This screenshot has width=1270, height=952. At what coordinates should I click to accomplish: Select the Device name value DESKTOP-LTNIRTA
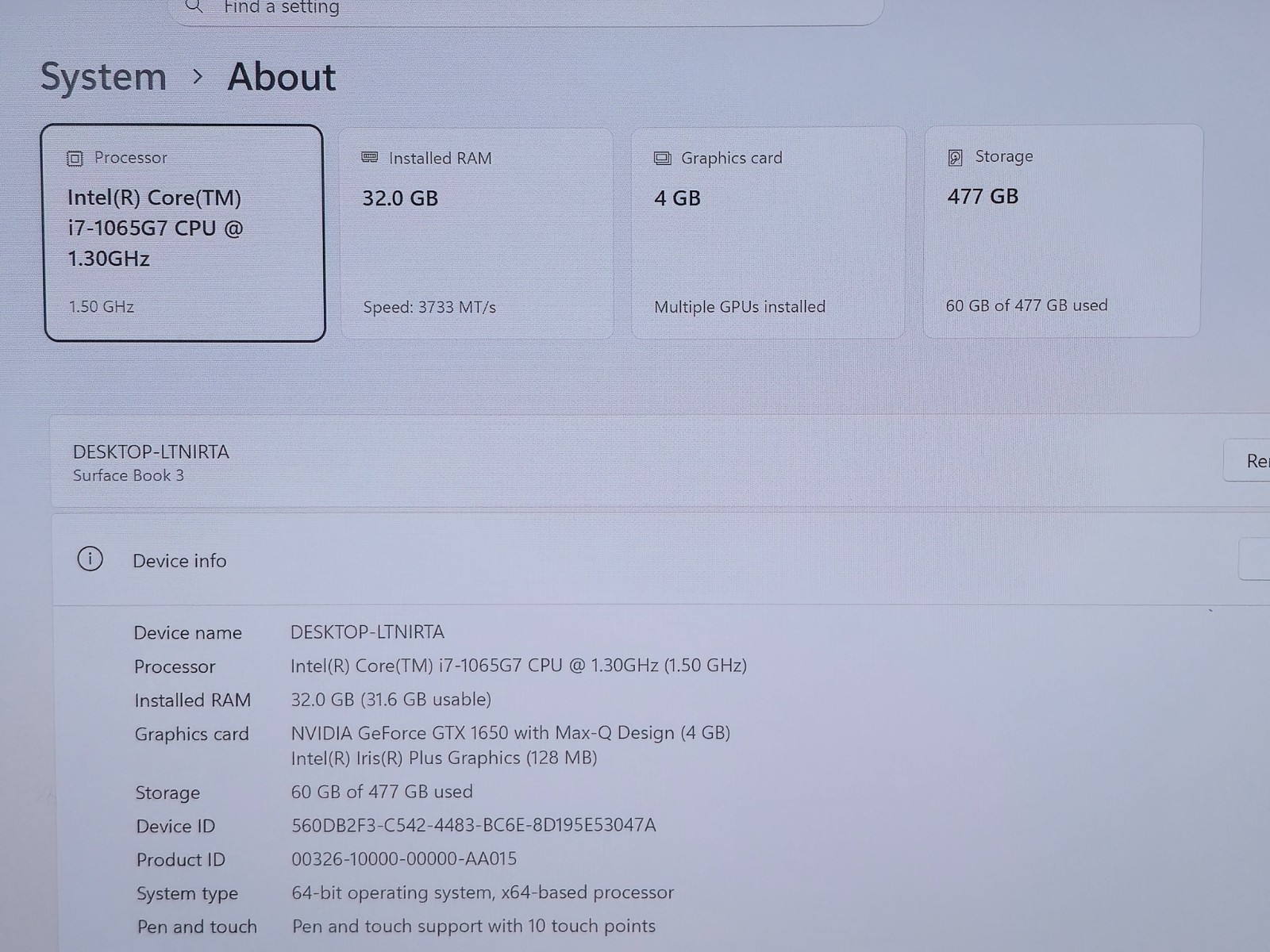point(368,632)
